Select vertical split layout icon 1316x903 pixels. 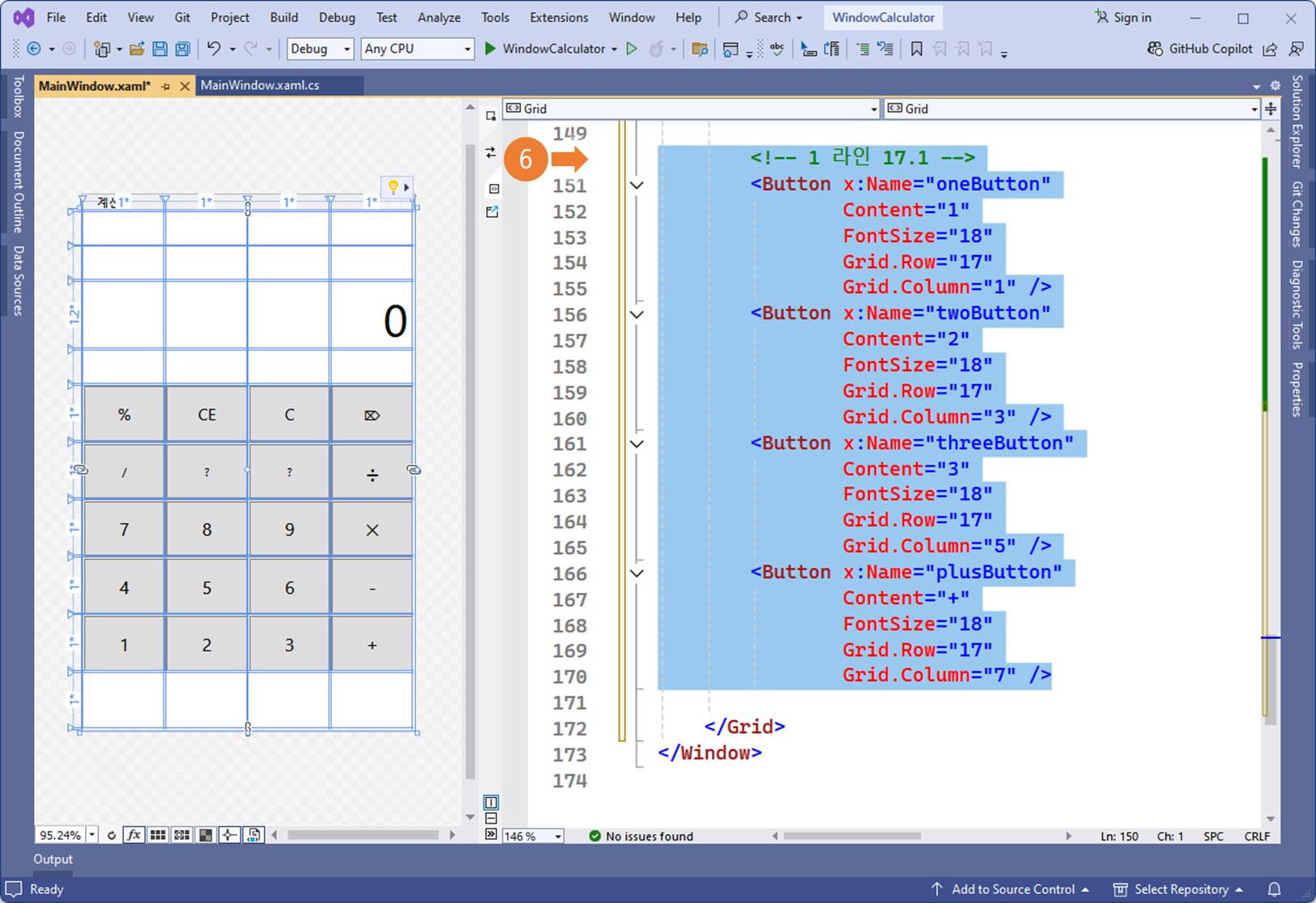pyautogui.click(x=491, y=803)
